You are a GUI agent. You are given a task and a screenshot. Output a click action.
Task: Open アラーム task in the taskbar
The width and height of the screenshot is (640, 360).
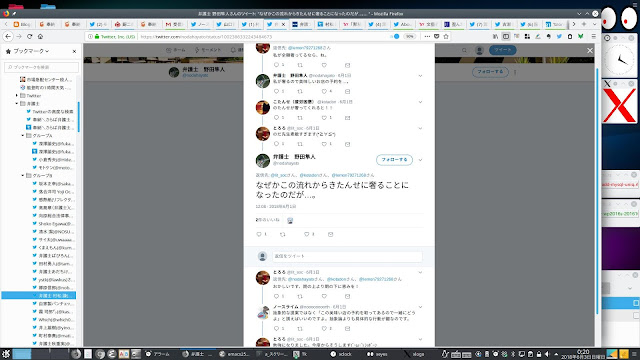click(x=158, y=354)
